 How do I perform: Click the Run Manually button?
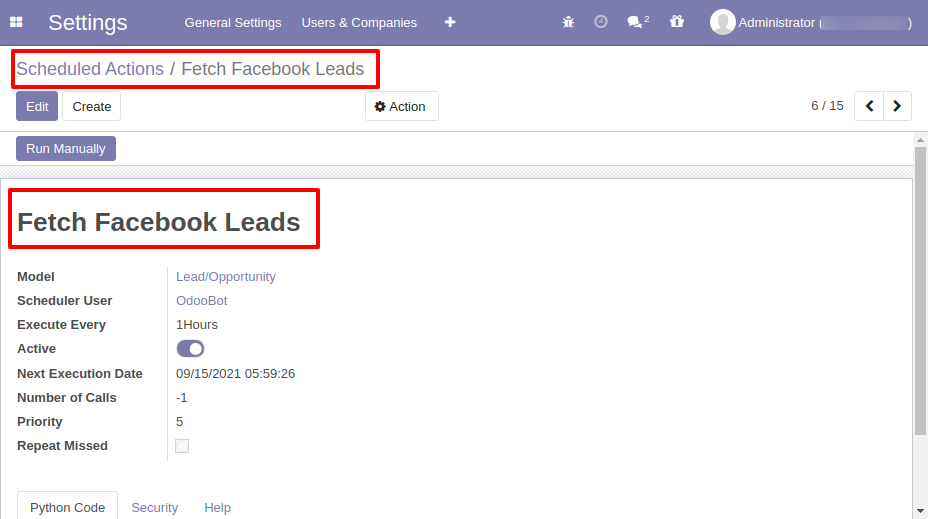click(66, 149)
